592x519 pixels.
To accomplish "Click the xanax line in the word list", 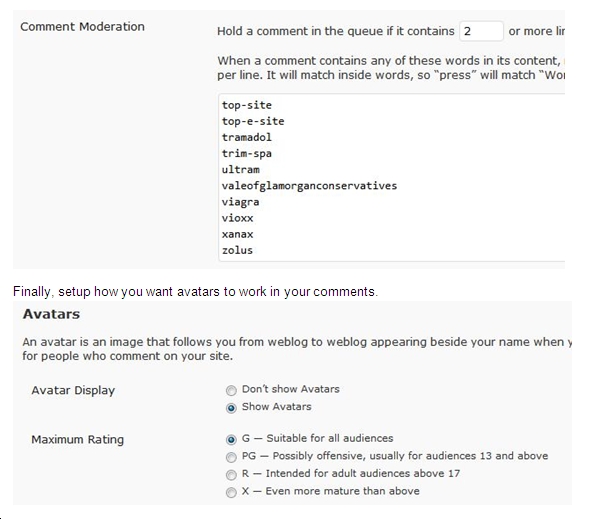I will click(237, 234).
